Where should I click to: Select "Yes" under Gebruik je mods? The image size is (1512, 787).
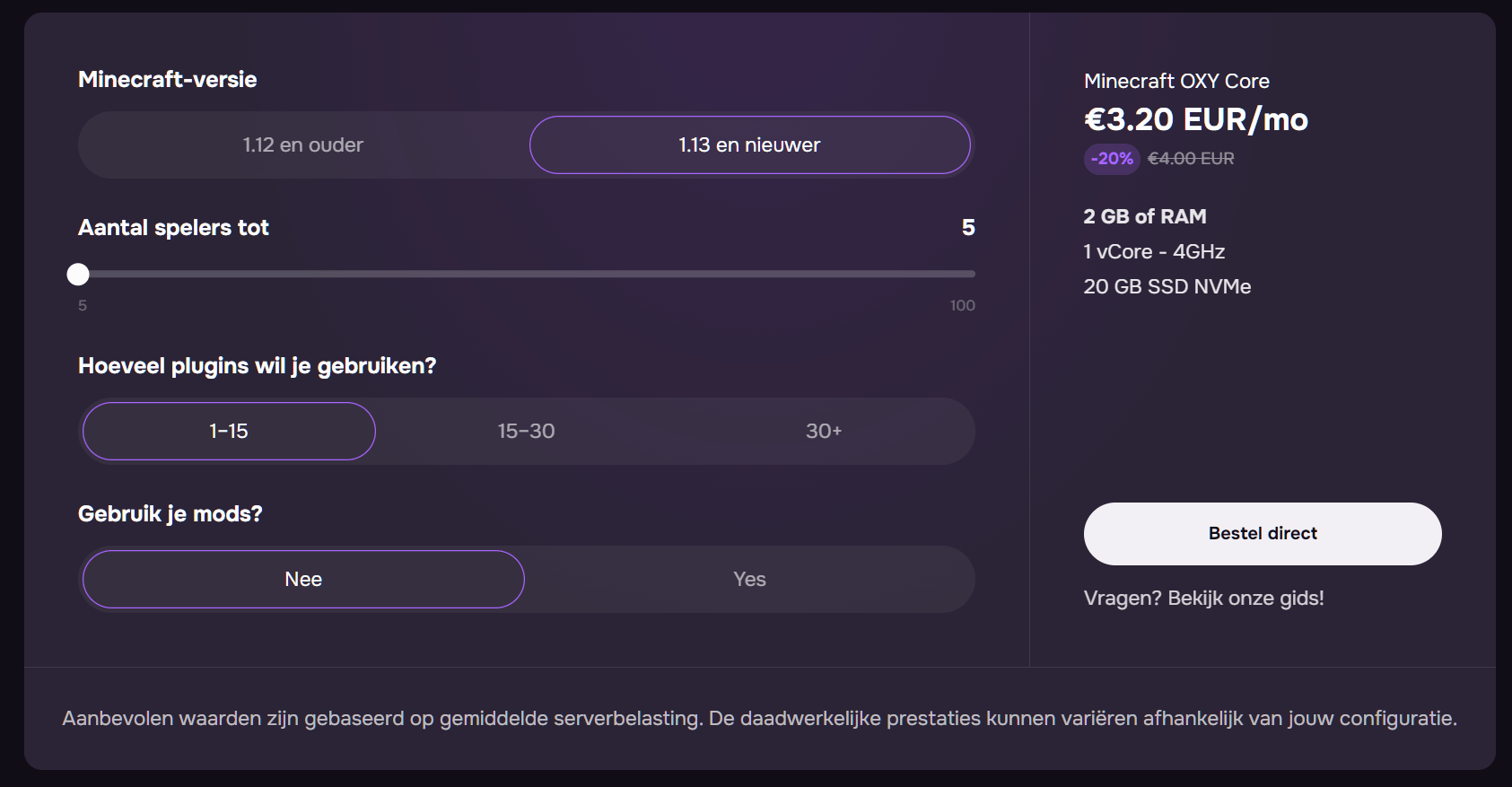pyautogui.click(x=750, y=579)
